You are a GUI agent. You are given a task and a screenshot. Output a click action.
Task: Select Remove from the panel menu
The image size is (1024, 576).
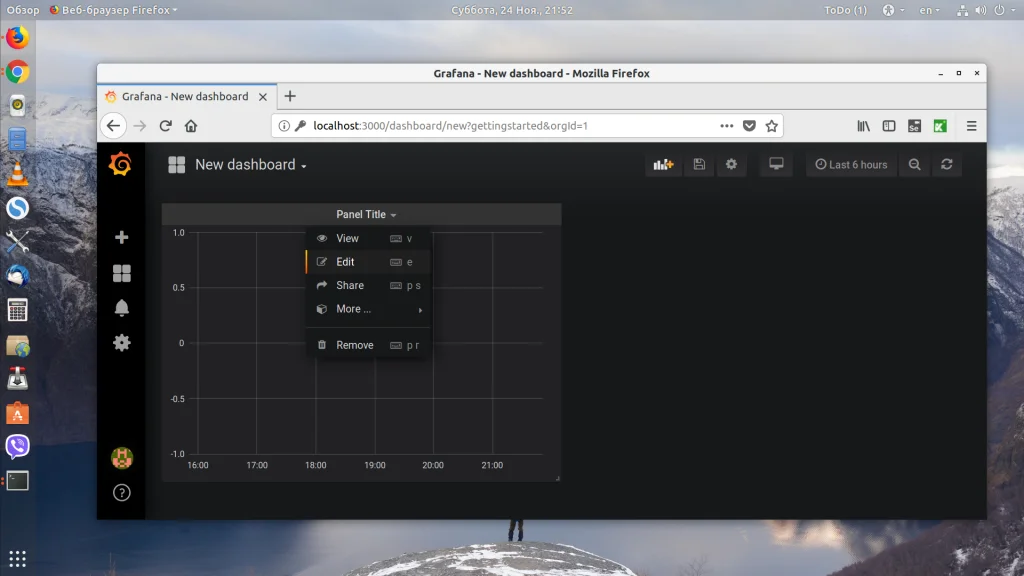(368, 345)
